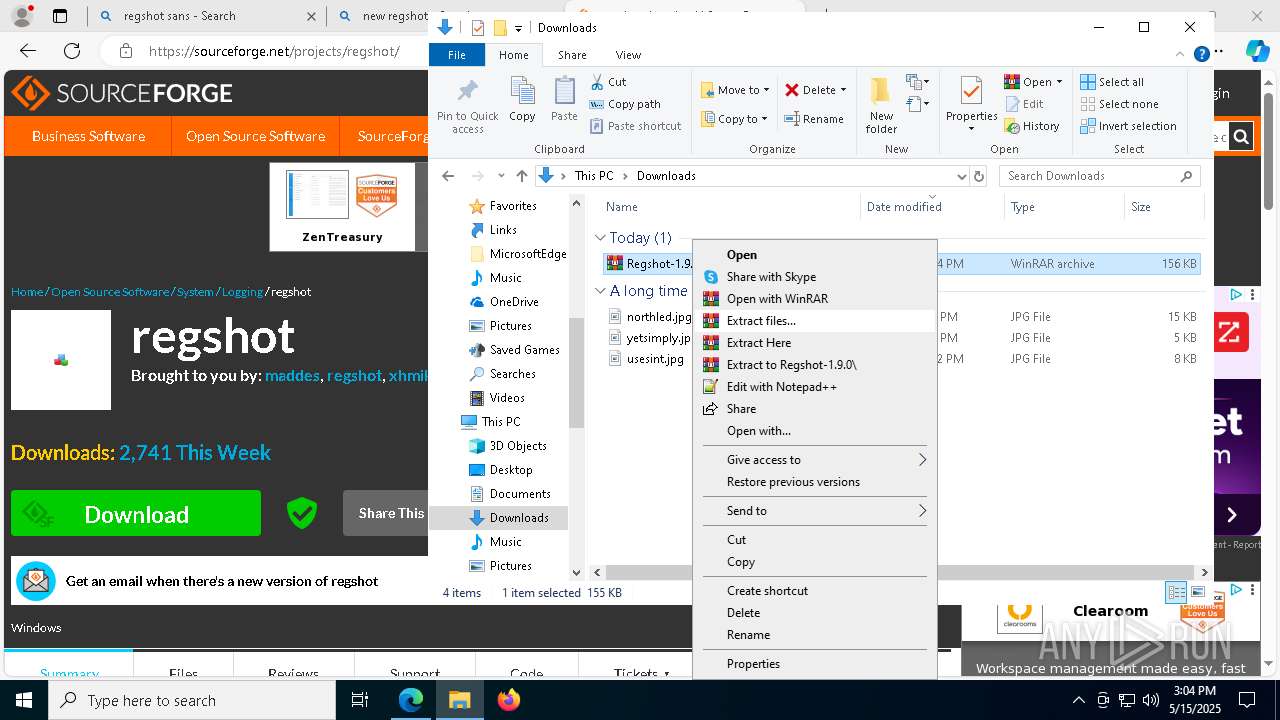Click maddes link on regshot page
Screen dimensions: 1280x720
click(292, 376)
